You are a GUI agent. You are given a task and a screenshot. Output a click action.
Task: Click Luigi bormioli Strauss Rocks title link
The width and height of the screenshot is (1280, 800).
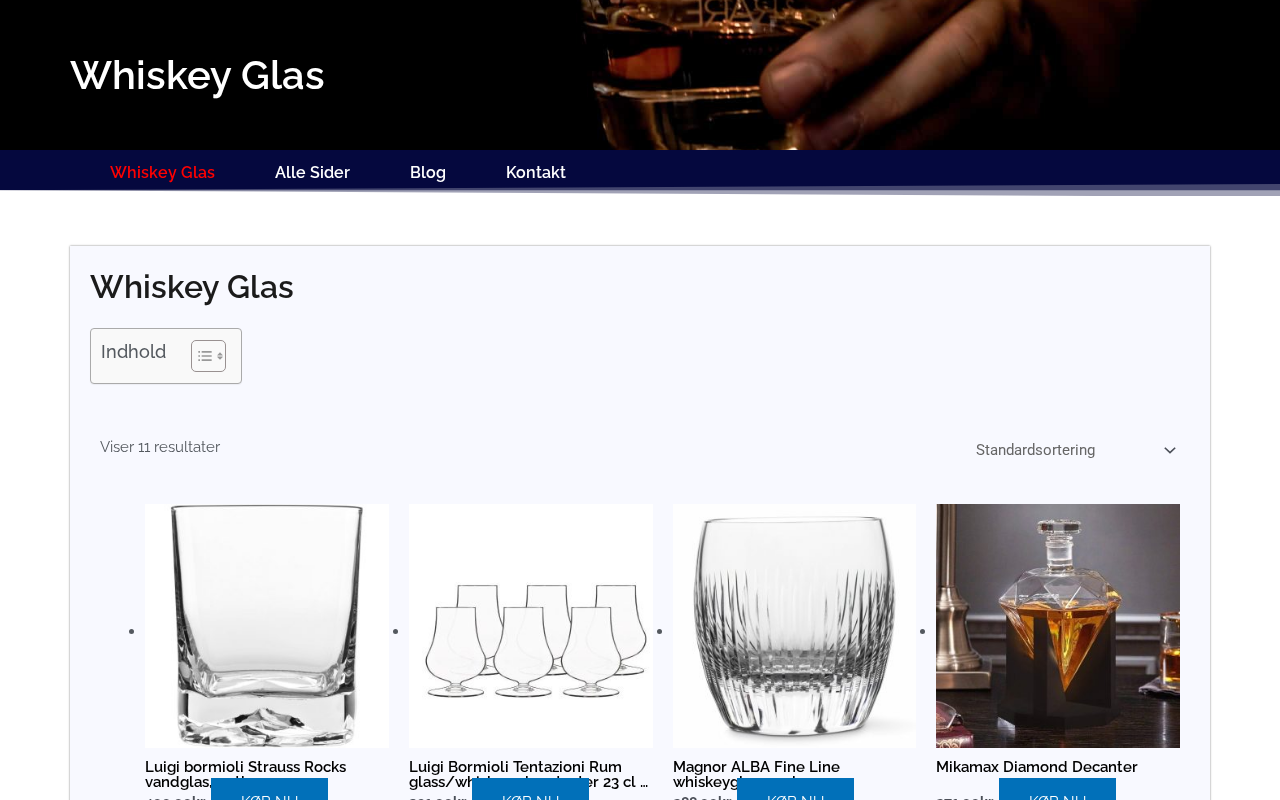245,774
